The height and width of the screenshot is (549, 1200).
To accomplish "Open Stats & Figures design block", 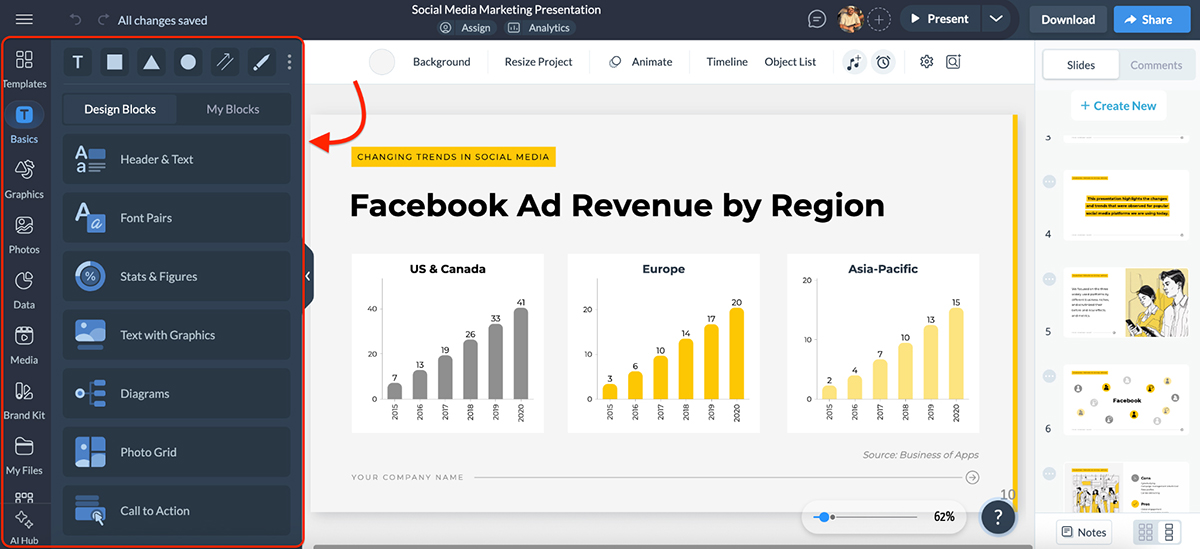I will click(x=177, y=276).
